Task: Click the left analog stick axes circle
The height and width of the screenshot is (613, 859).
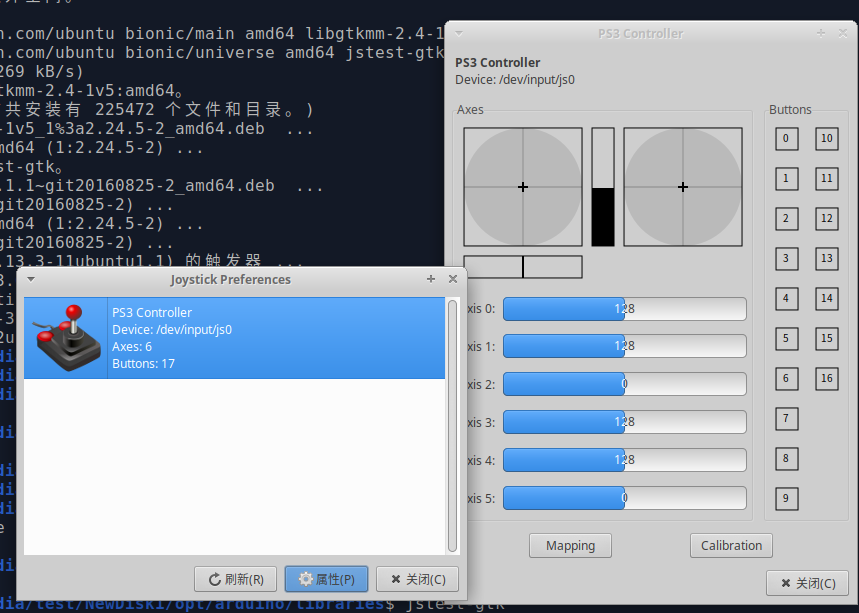Action: pyautogui.click(x=523, y=187)
